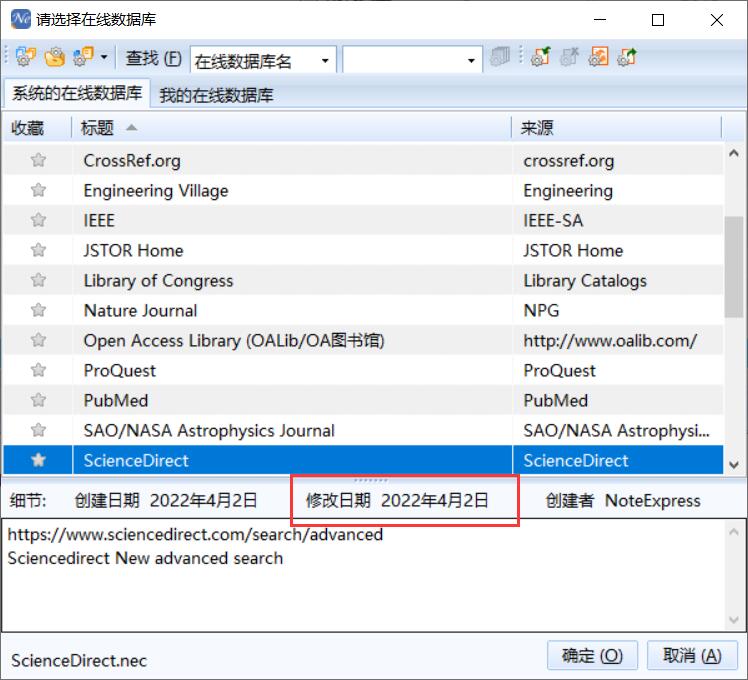Select the ProQuest database title
The image size is (748, 680).
(x=120, y=371)
